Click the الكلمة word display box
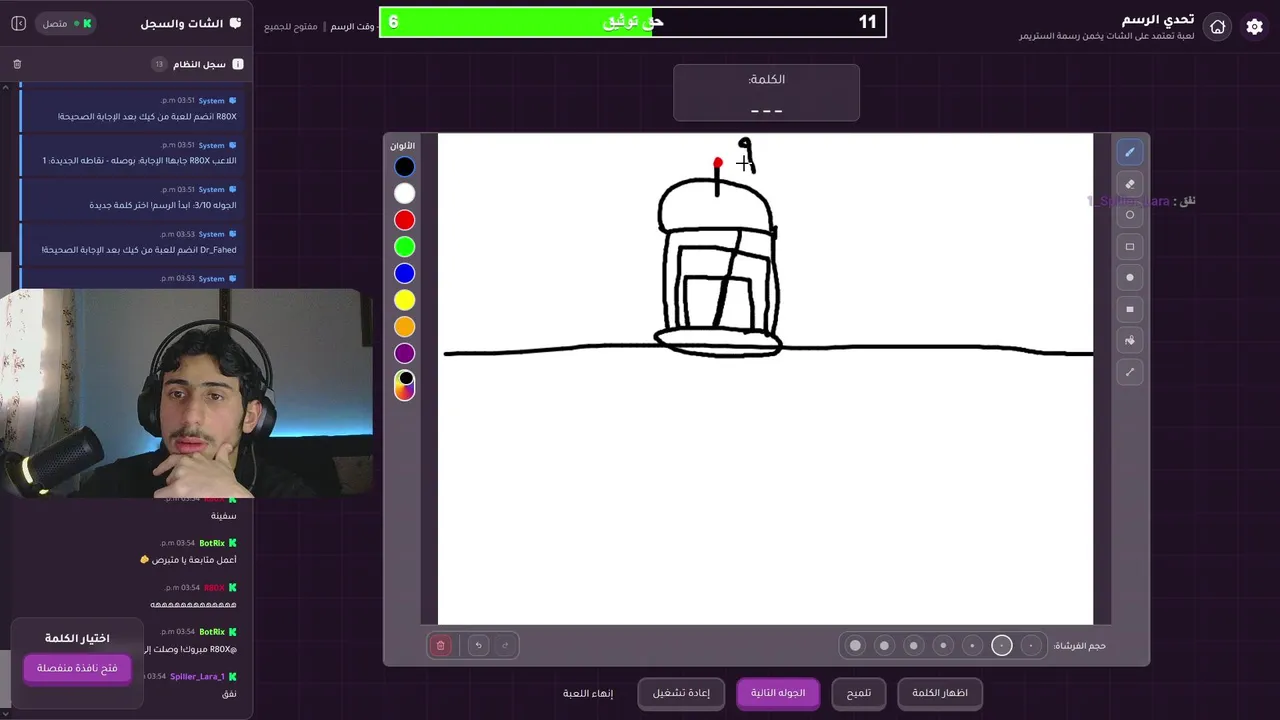1280x720 pixels. click(x=766, y=93)
